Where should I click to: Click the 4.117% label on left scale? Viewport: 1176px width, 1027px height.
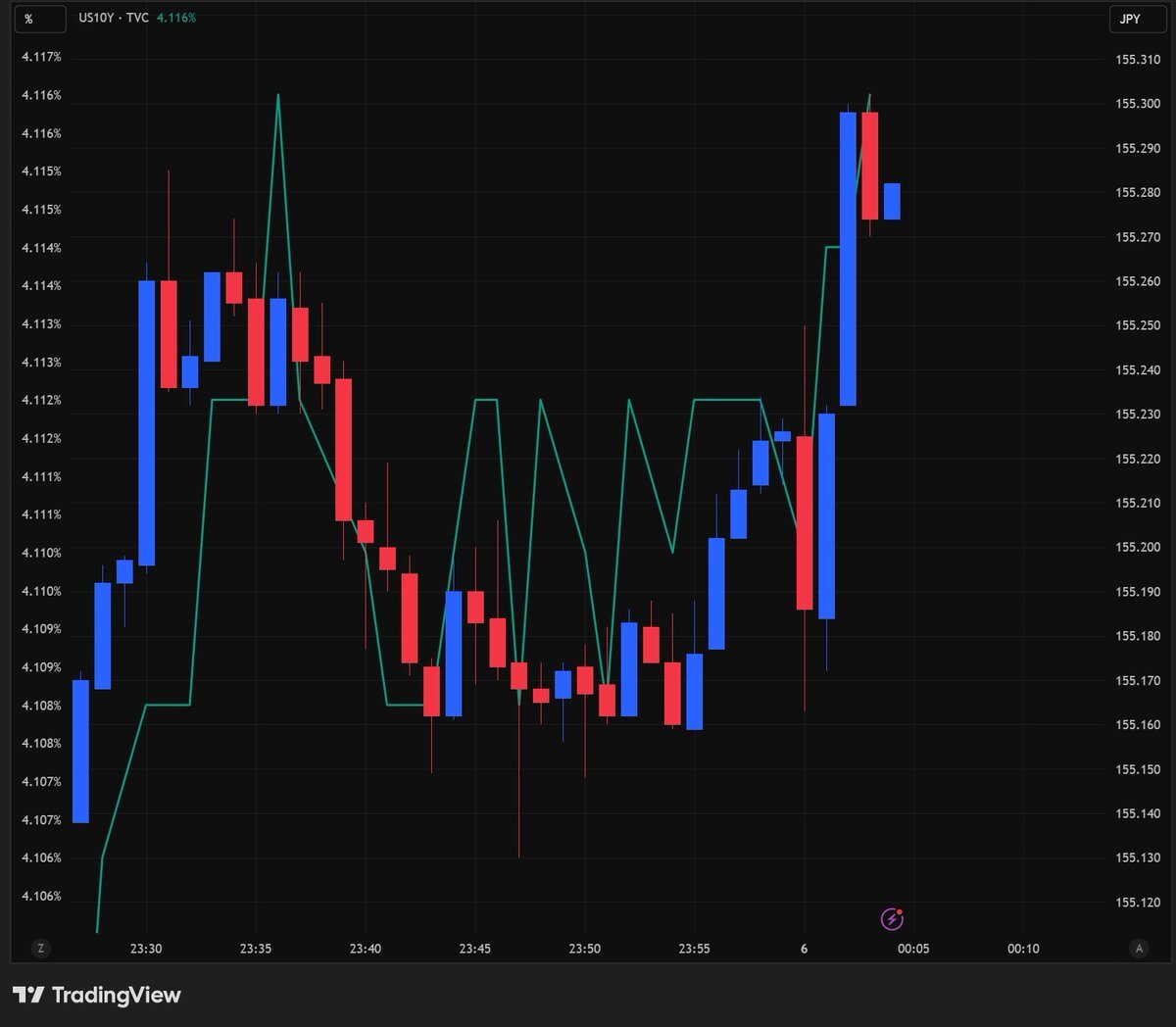tap(41, 57)
